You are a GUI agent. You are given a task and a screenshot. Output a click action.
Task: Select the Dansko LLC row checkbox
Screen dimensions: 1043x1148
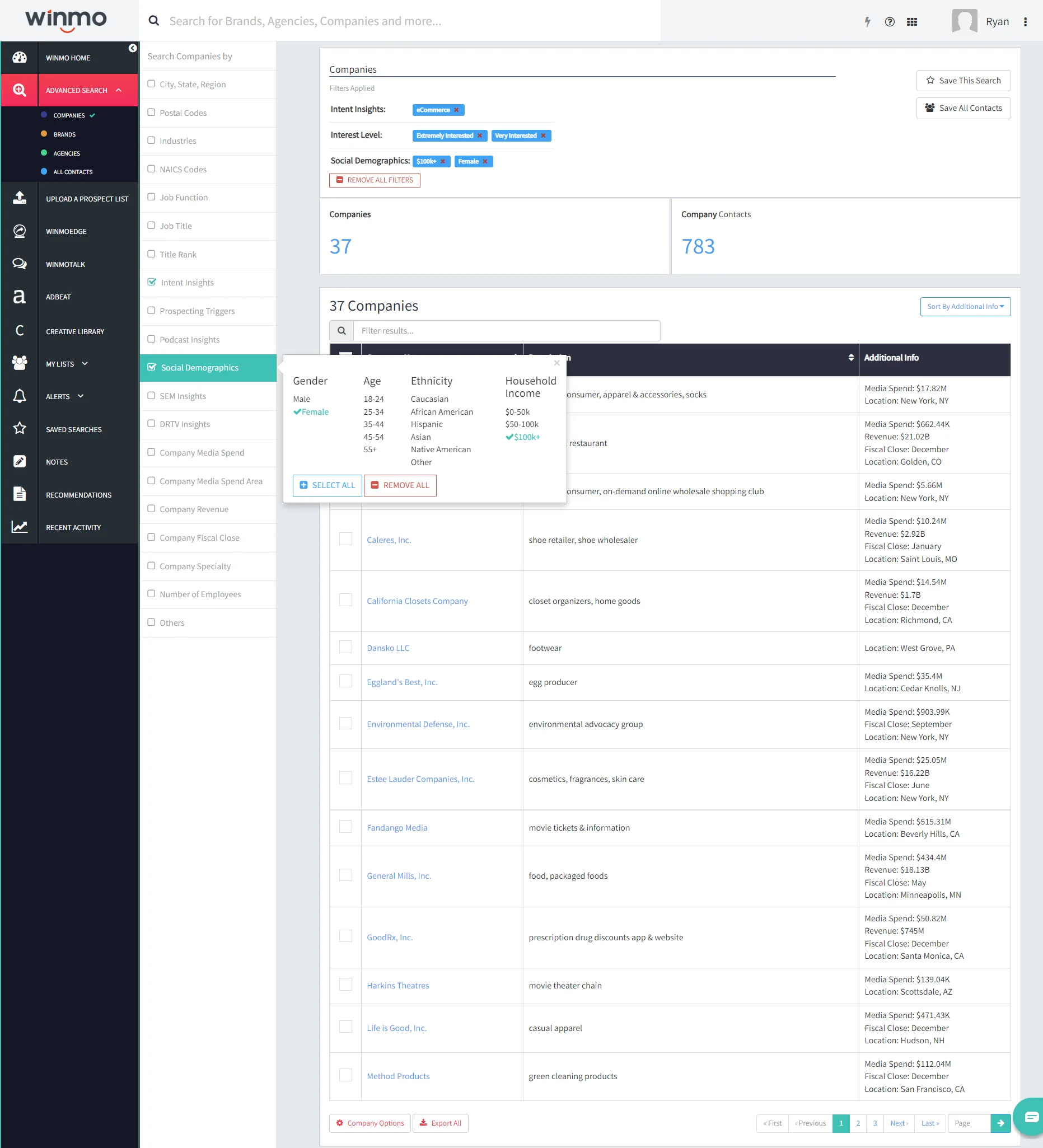point(345,648)
